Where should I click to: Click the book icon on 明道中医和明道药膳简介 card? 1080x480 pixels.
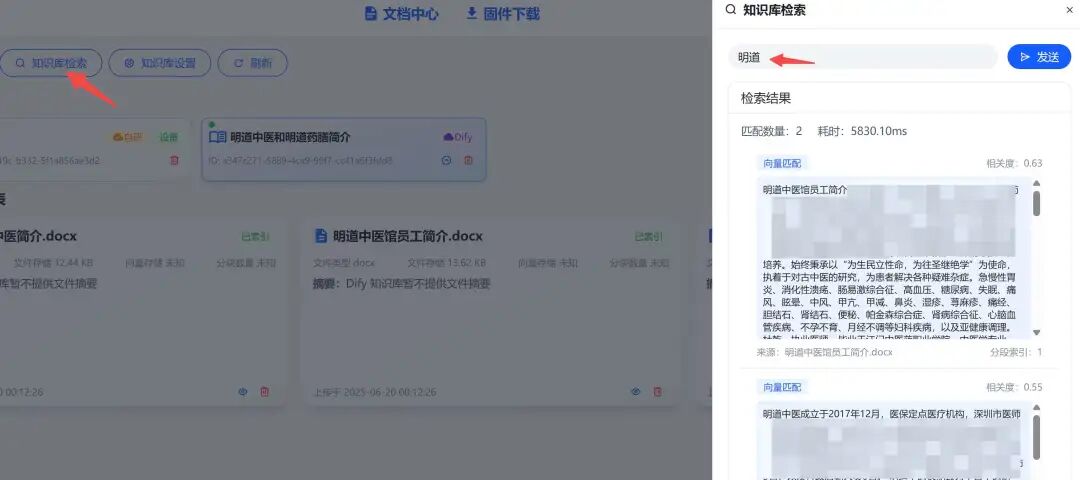point(217,137)
